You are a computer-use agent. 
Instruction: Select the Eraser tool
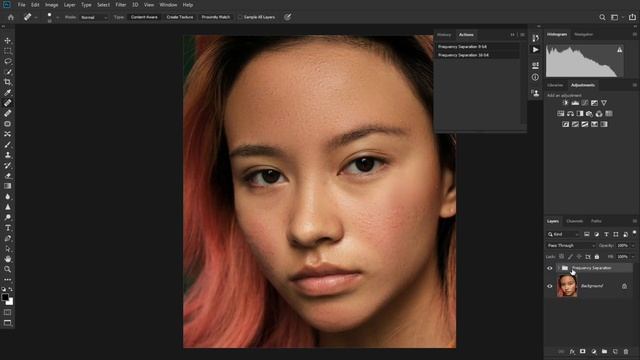point(7,176)
